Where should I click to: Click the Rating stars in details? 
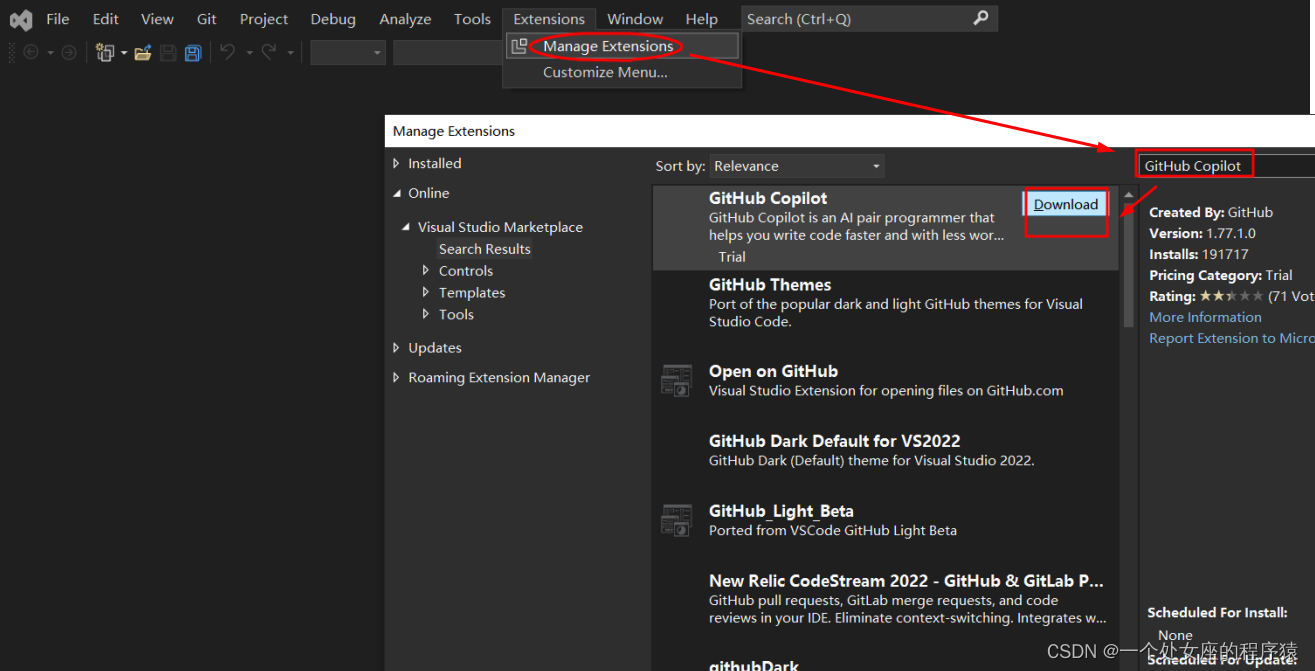[1231, 296]
